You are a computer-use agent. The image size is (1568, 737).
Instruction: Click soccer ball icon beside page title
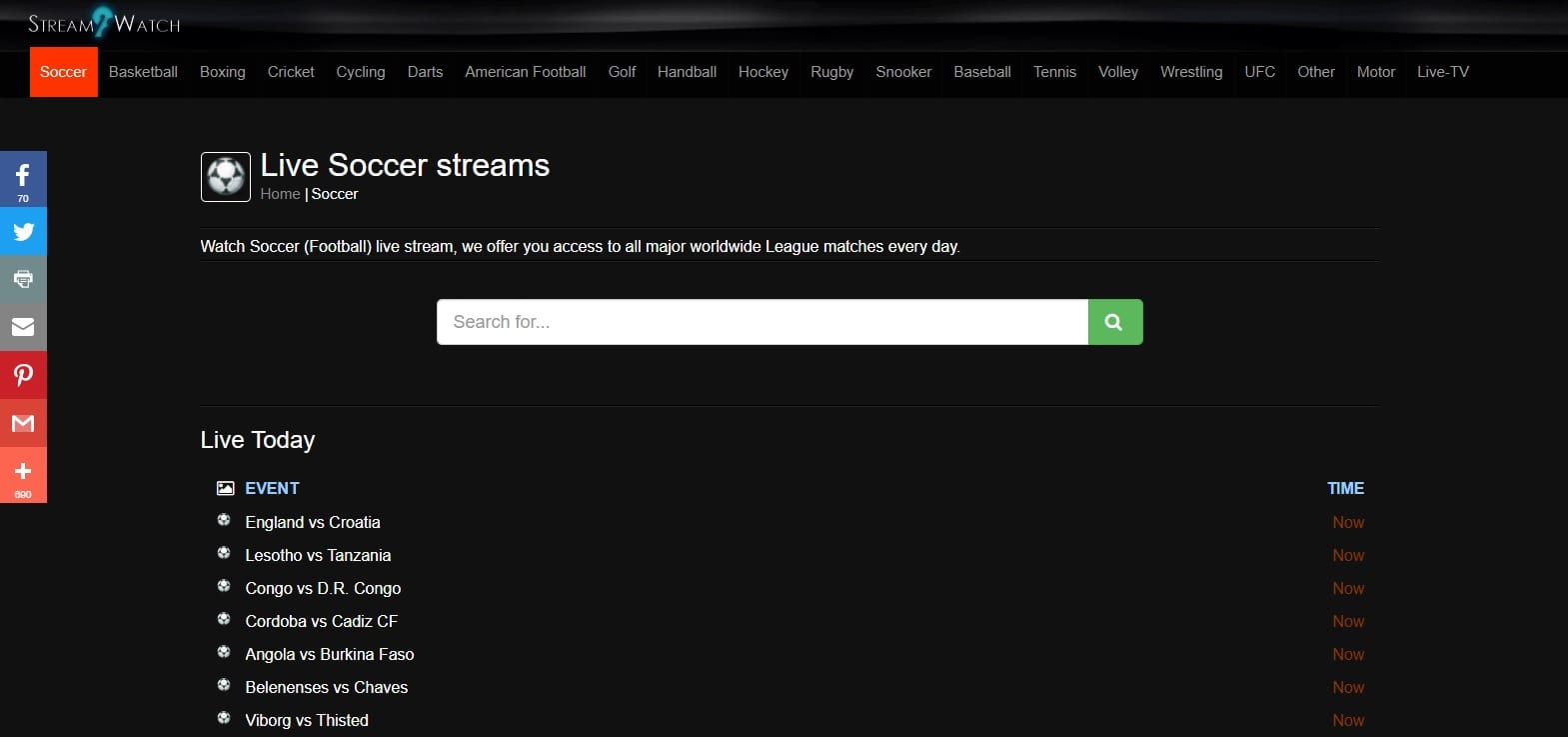click(225, 177)
